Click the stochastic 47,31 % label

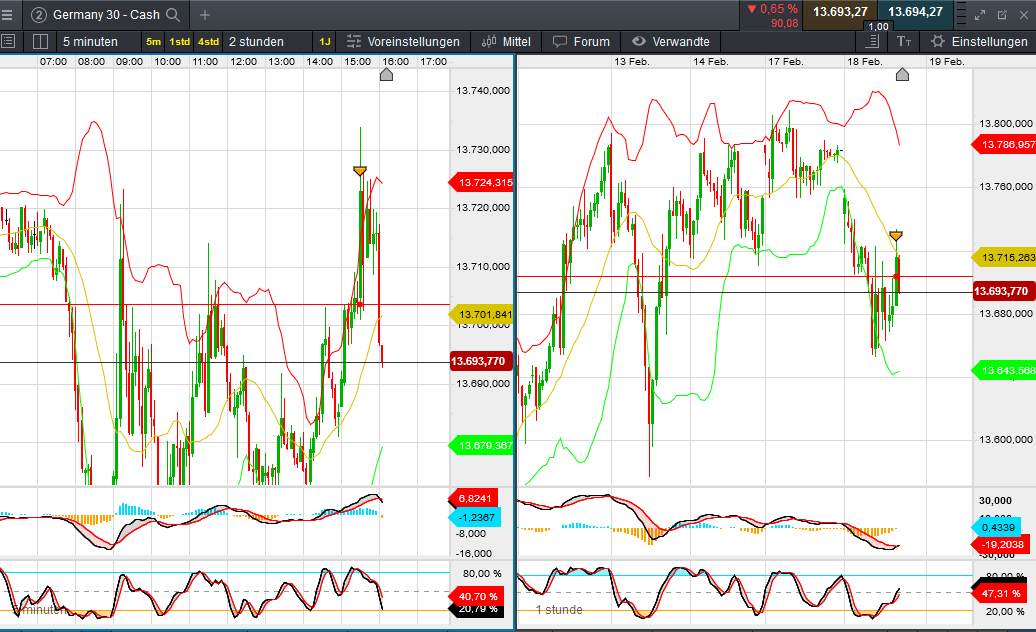(x=1000, y=593)
